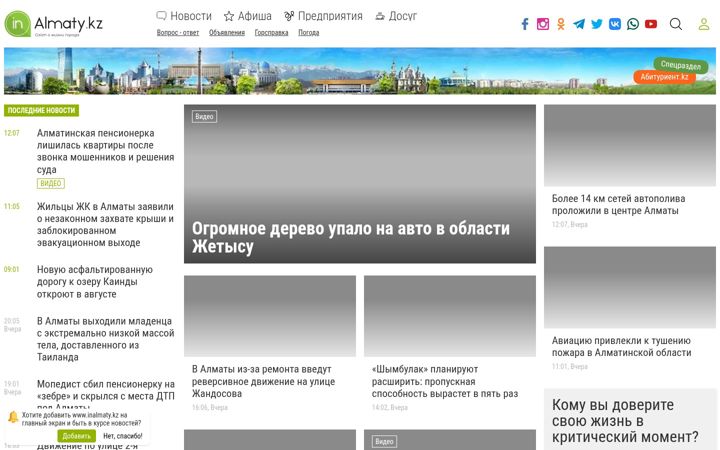
Task: Open the search magnifier icon
Action: click(x=675, y=24)
